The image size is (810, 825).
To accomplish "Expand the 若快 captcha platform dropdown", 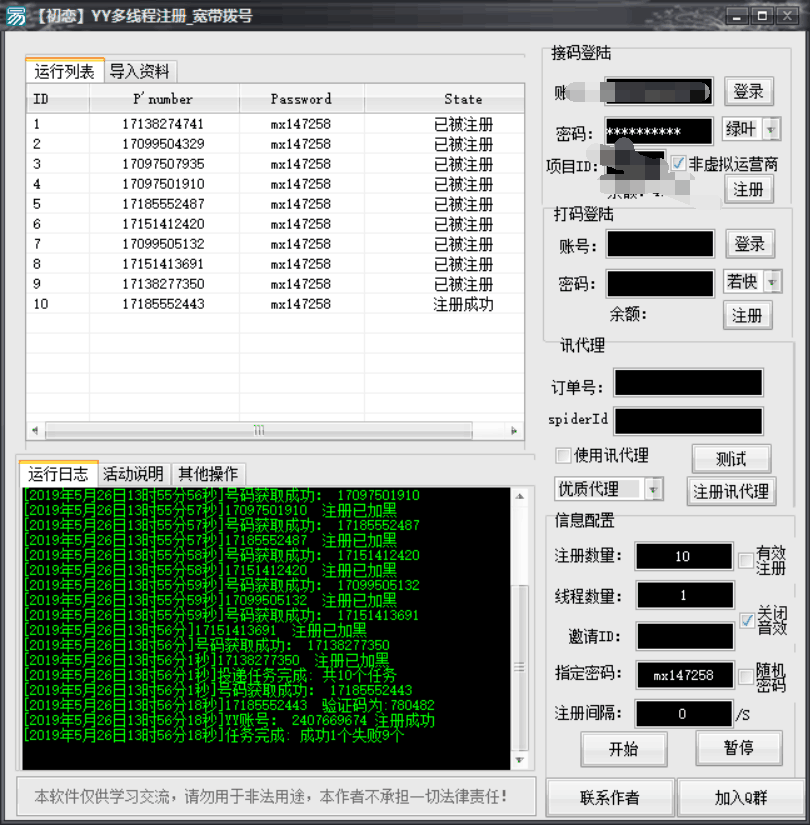I will pos(772,282).
